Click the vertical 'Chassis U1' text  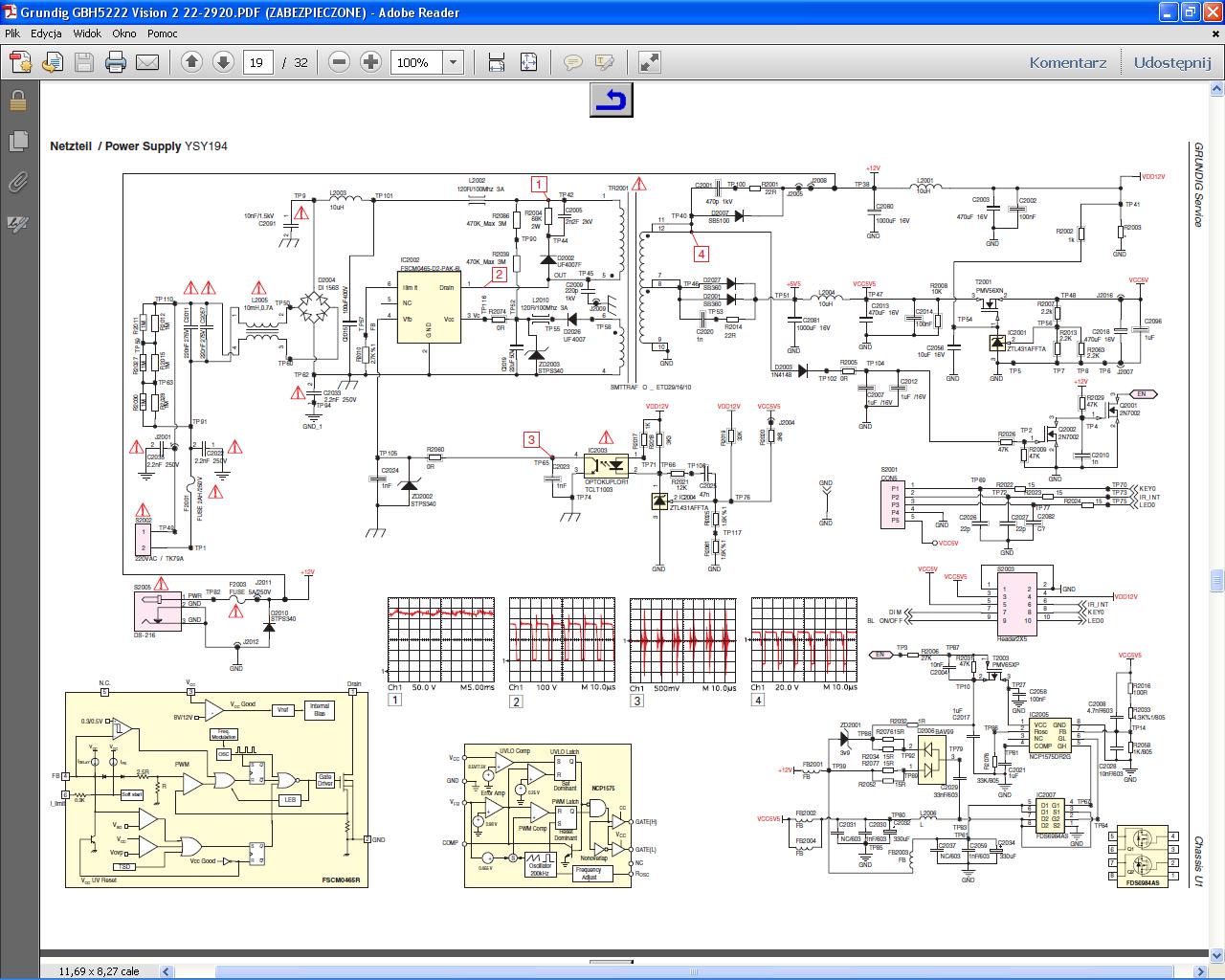1197,862
